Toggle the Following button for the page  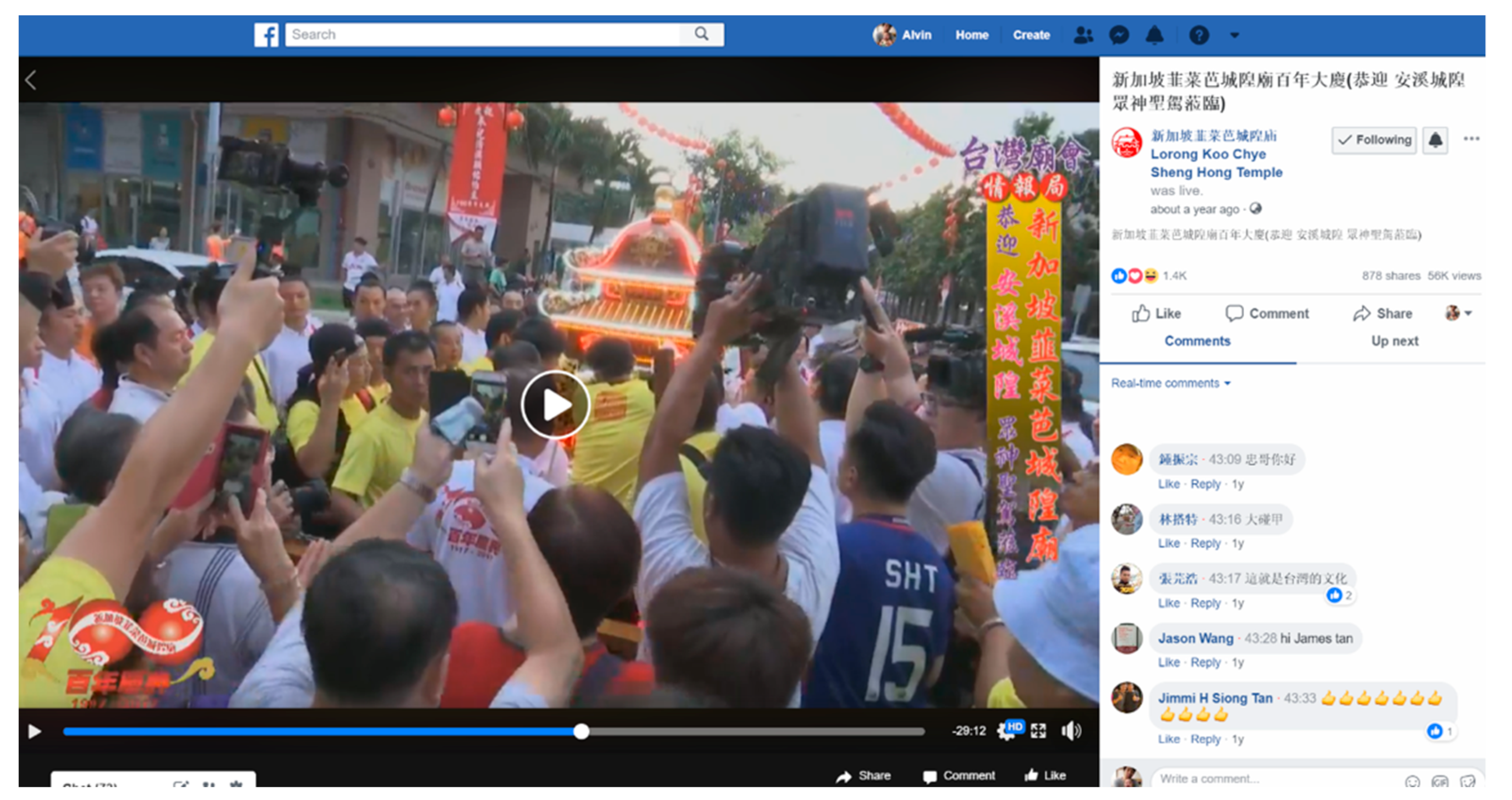[1373, 140]
